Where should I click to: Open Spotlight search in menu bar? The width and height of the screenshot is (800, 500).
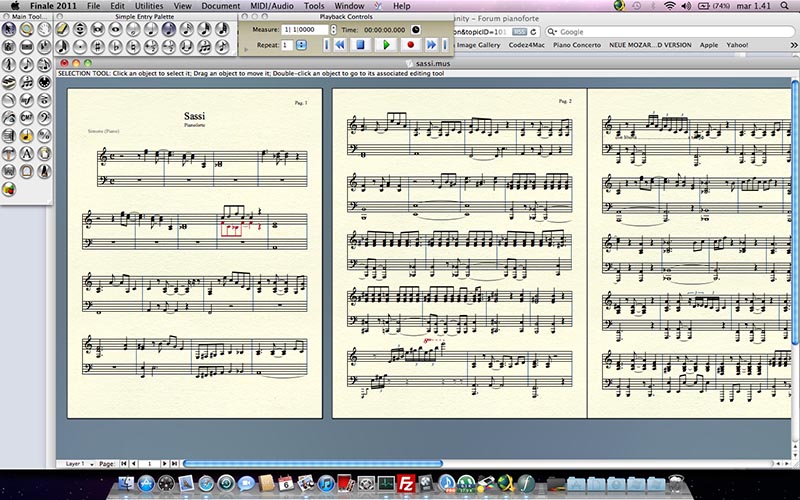click(785, 6)
